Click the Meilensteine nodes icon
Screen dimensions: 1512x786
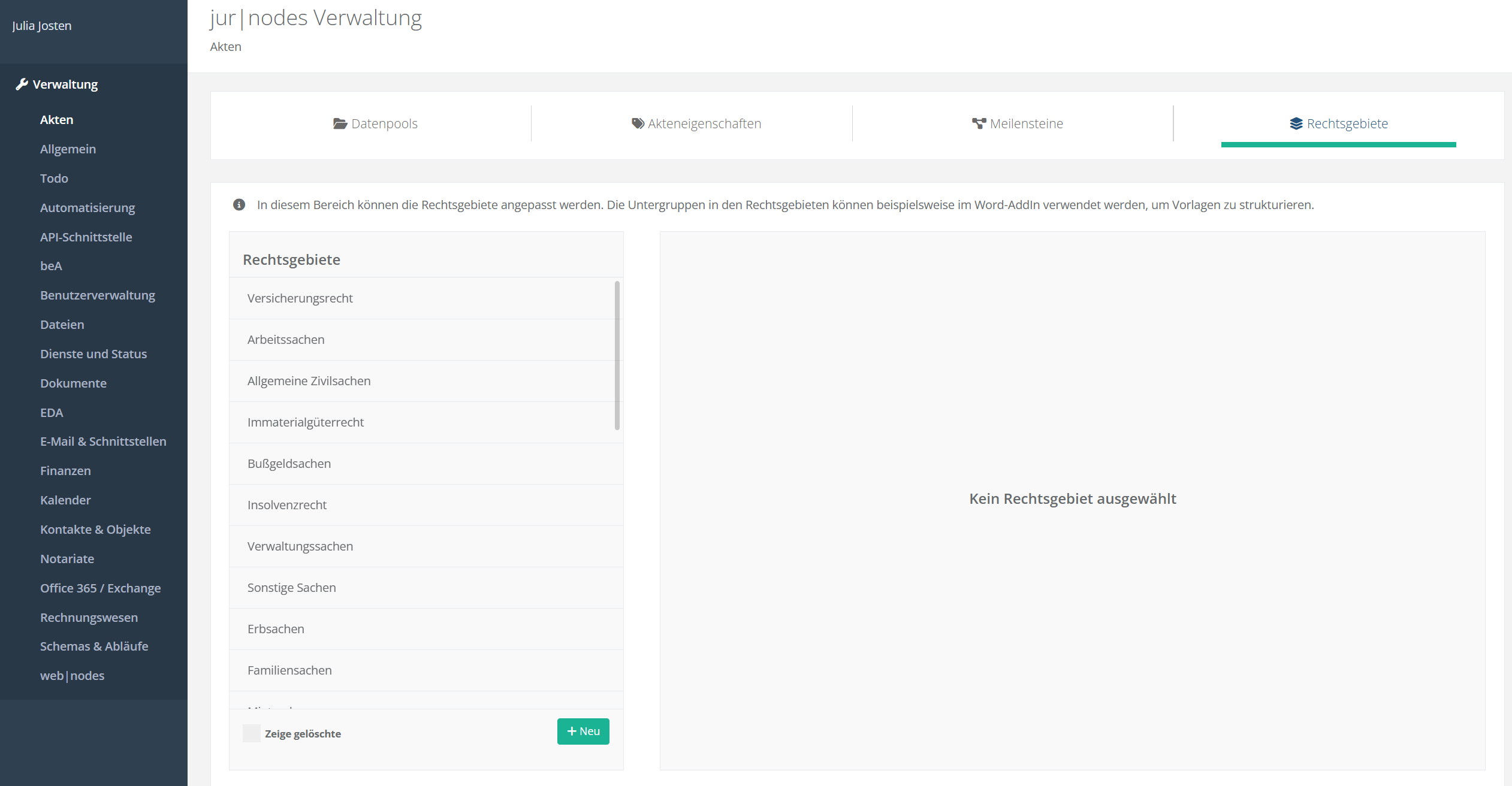979,123
